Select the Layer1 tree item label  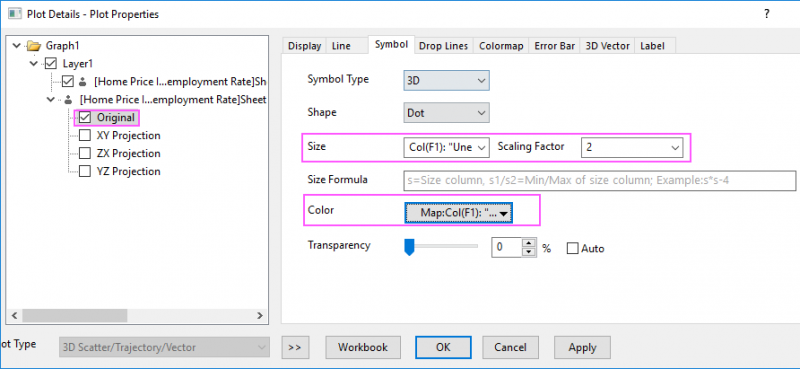pyautogui.click(x=77, y=64)
